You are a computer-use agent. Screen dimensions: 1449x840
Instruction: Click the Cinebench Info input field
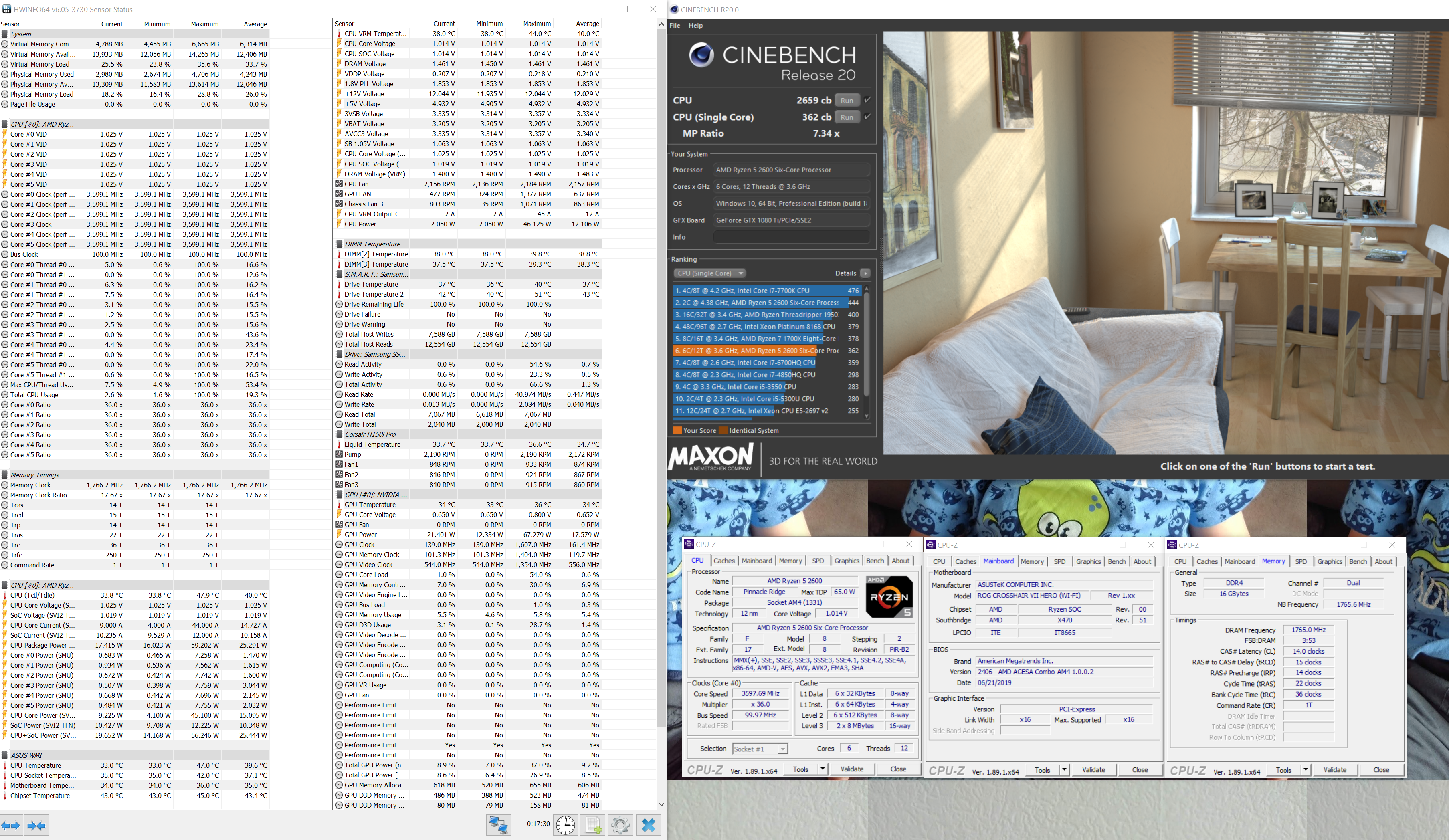pyautogui.click(x=791, y=237)
